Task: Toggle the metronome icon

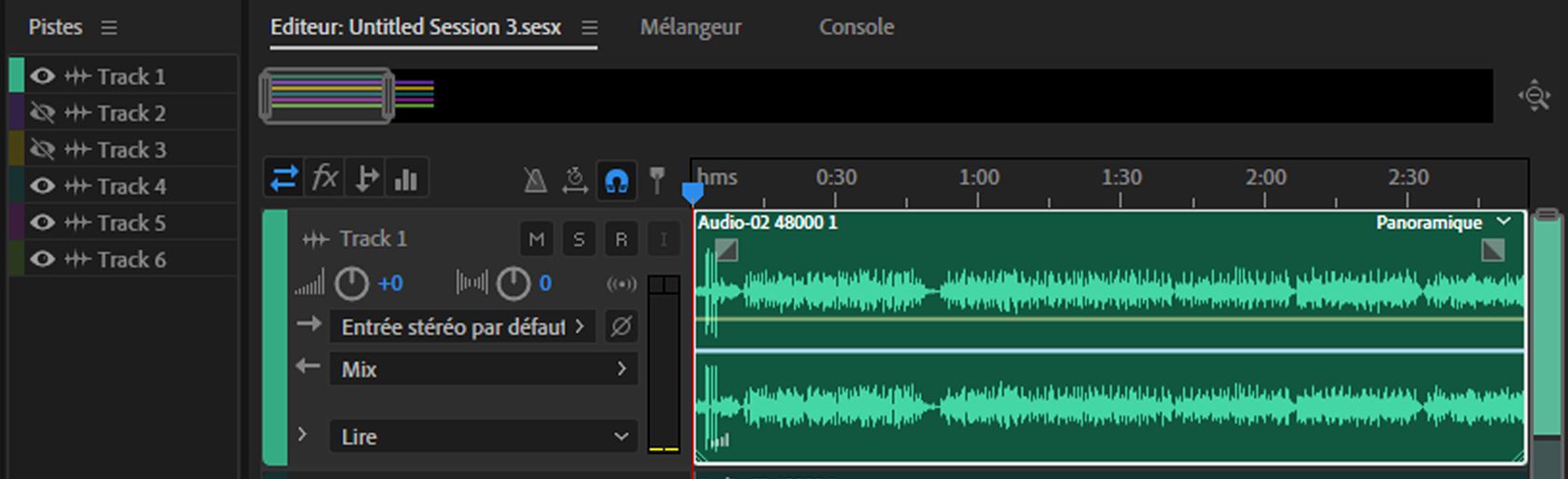Action: pyautogui.click(x=535, y=180)
